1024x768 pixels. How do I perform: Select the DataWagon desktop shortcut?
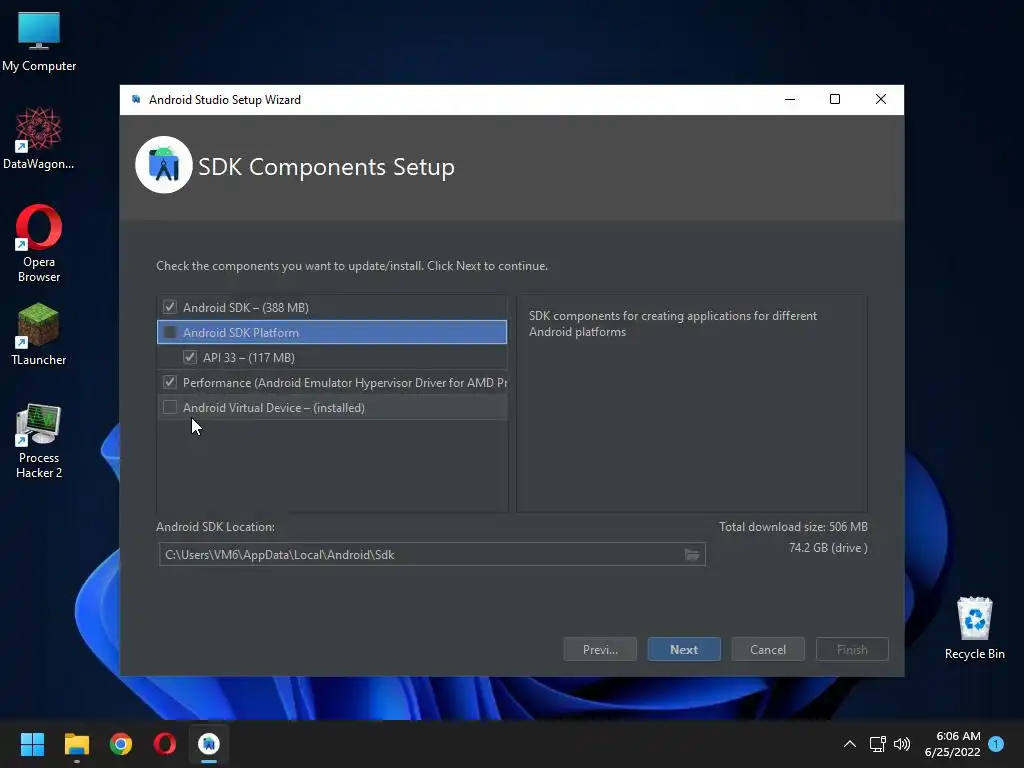point(39,138)
